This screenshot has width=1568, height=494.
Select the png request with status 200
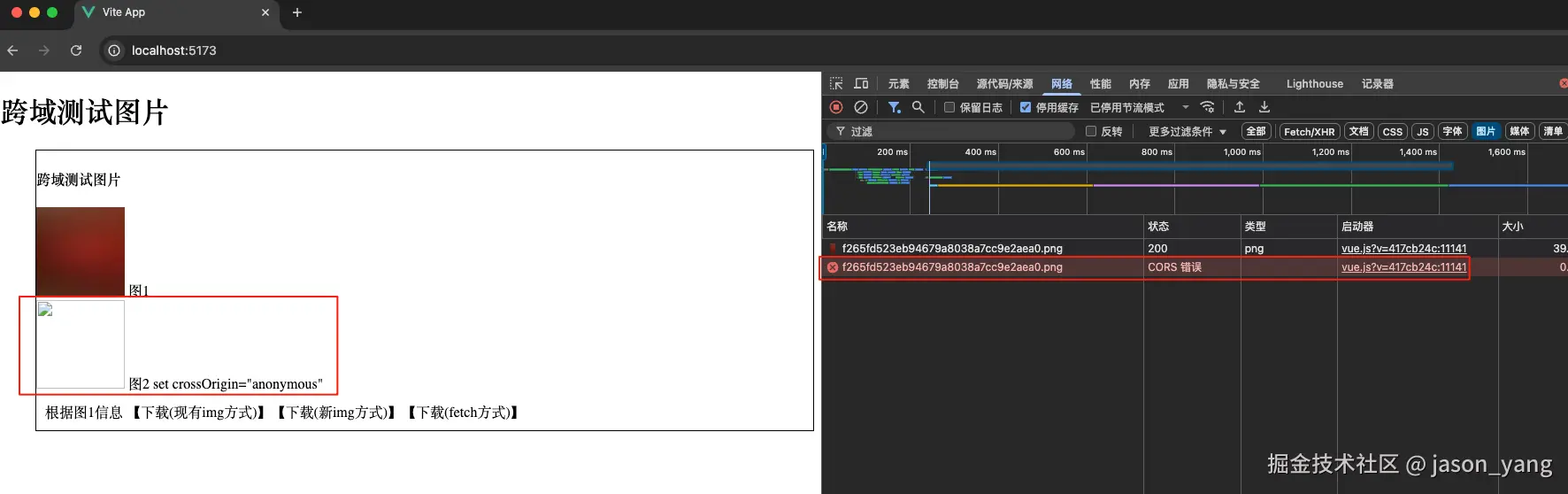[952, 249]
